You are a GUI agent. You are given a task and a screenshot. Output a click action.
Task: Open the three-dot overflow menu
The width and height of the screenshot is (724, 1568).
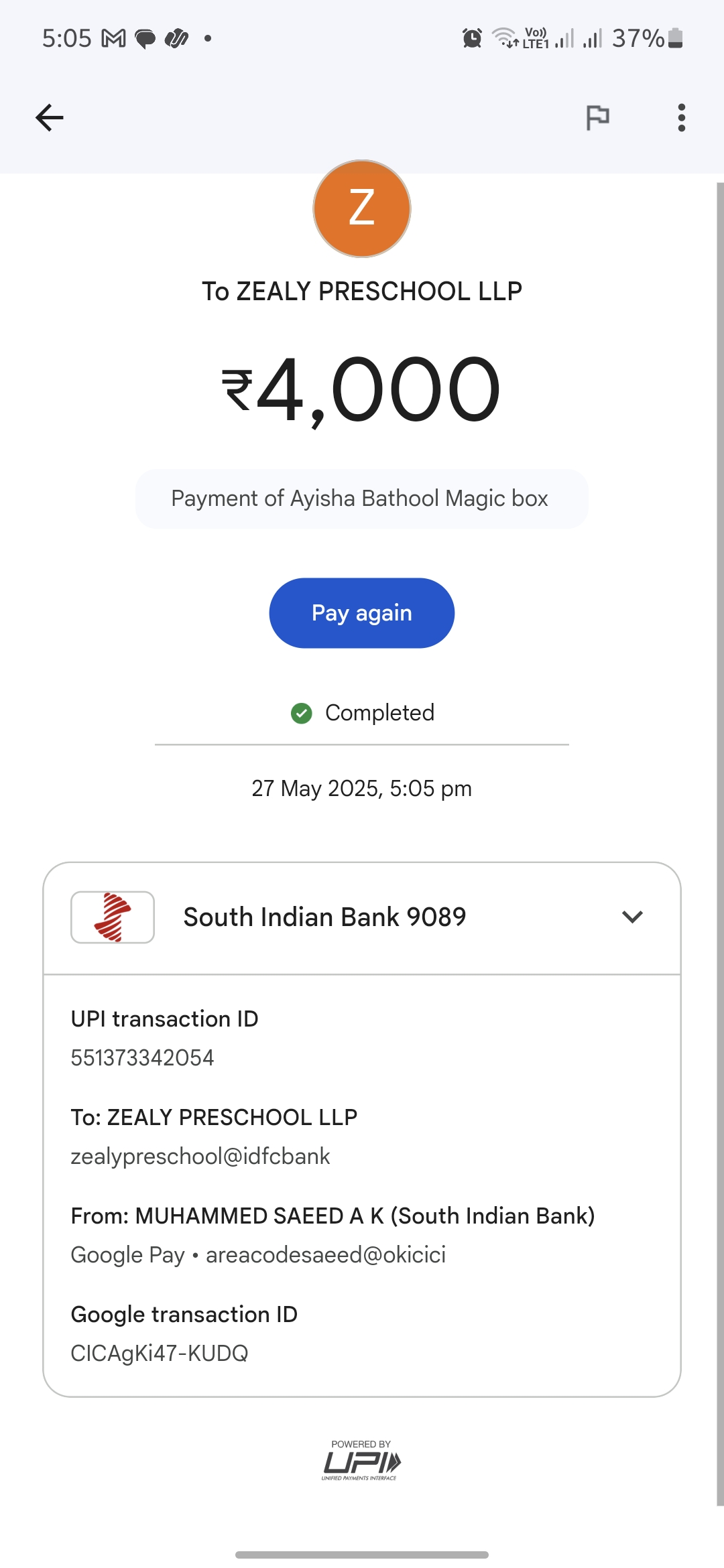click(x=681, y=118)
